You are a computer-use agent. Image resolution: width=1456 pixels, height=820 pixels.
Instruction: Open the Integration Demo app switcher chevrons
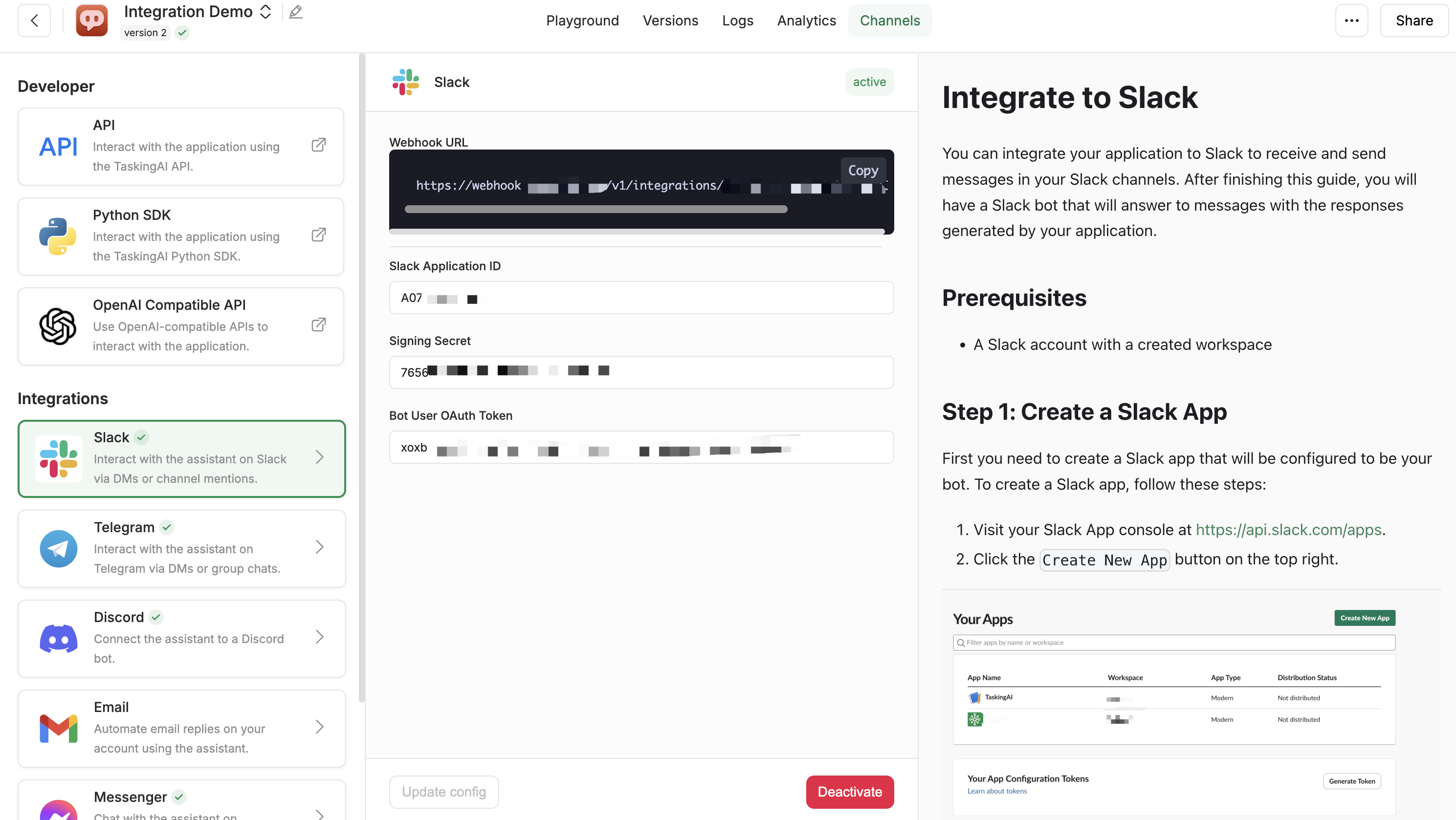tap(265, 12)
